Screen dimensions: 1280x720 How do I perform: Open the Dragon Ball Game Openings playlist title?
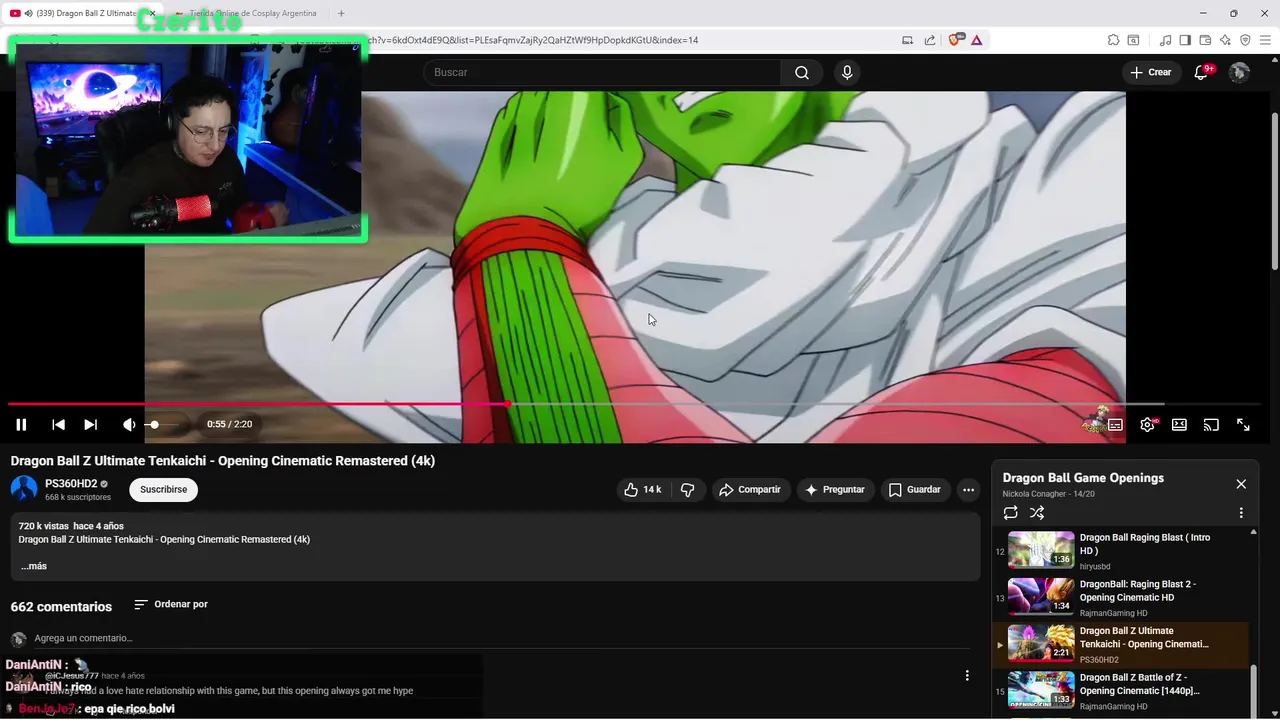1083,478
